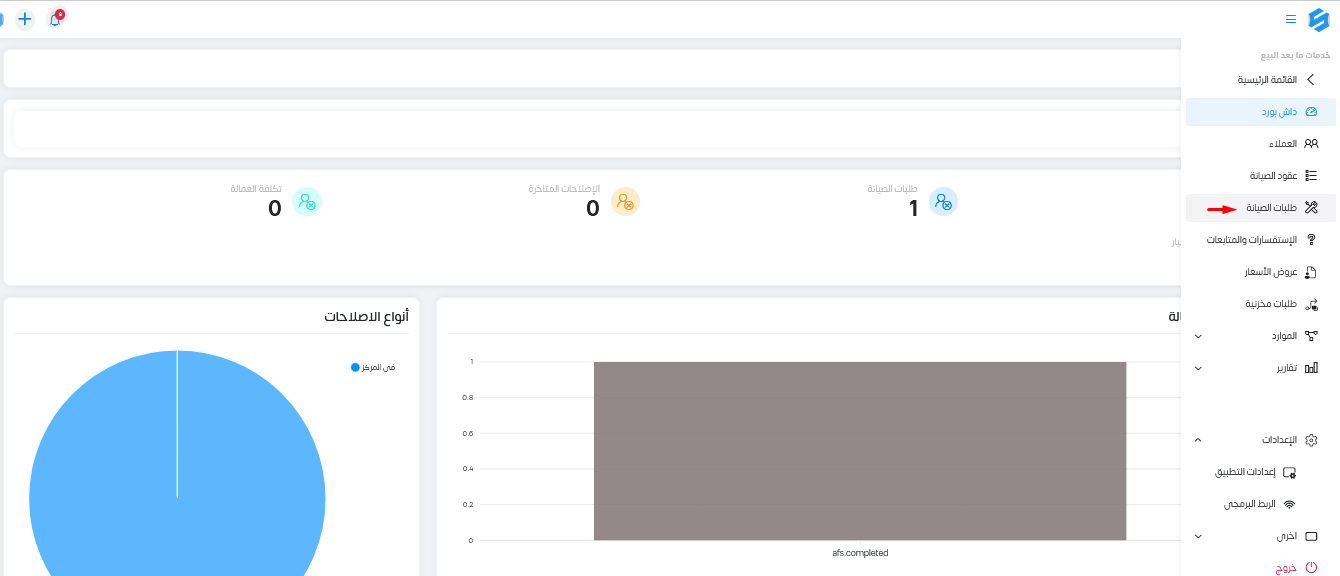
Task: Click the afs.completed axis label
Action: (x=860, y=553)
